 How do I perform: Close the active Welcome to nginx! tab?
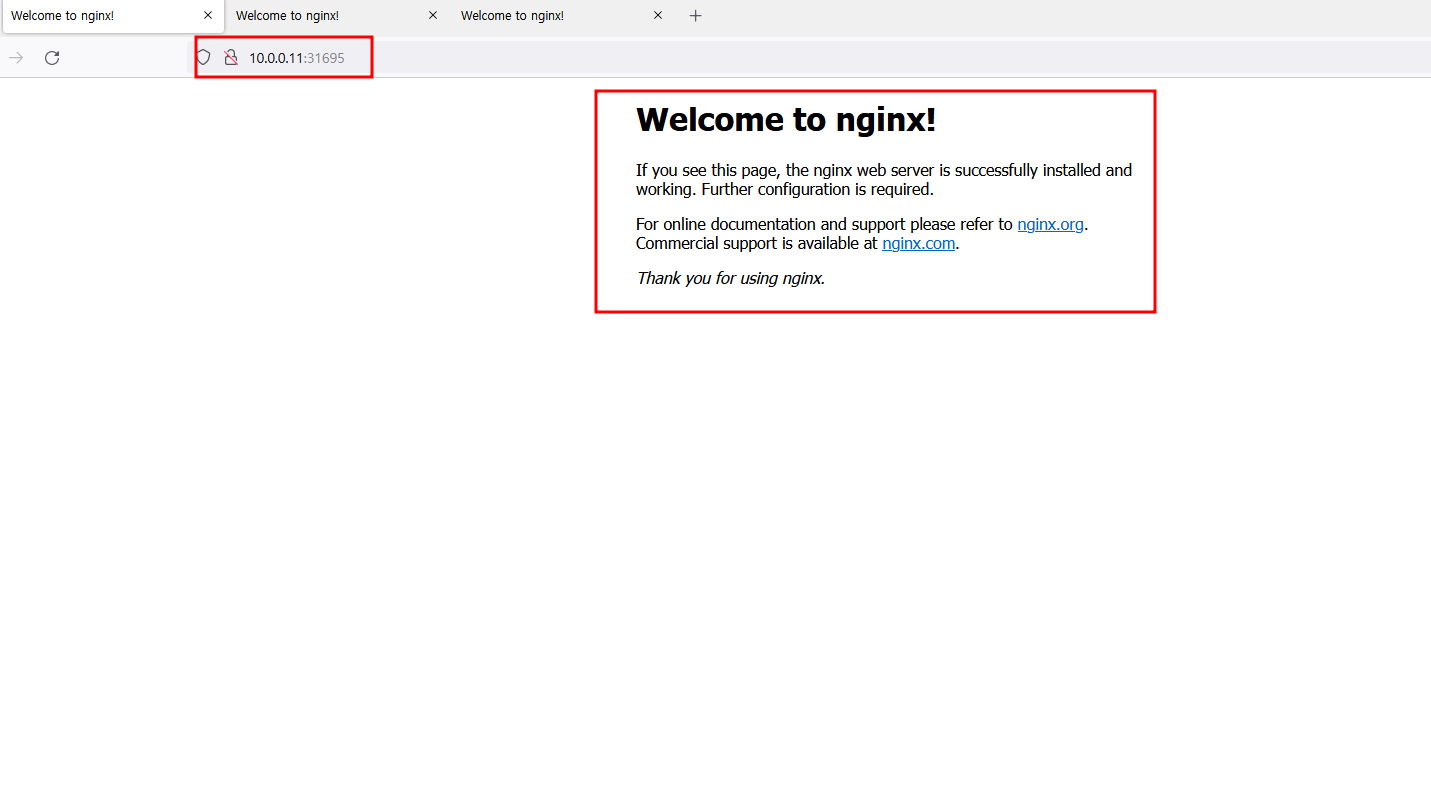click(208, 16)
